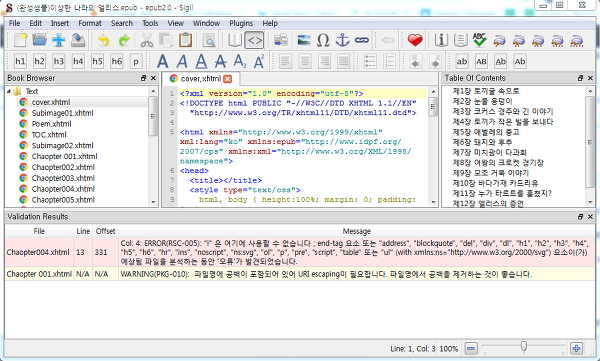Screen dimensions: 600x361
Task: Zoom in with the plus button
Action: [576, 349]
